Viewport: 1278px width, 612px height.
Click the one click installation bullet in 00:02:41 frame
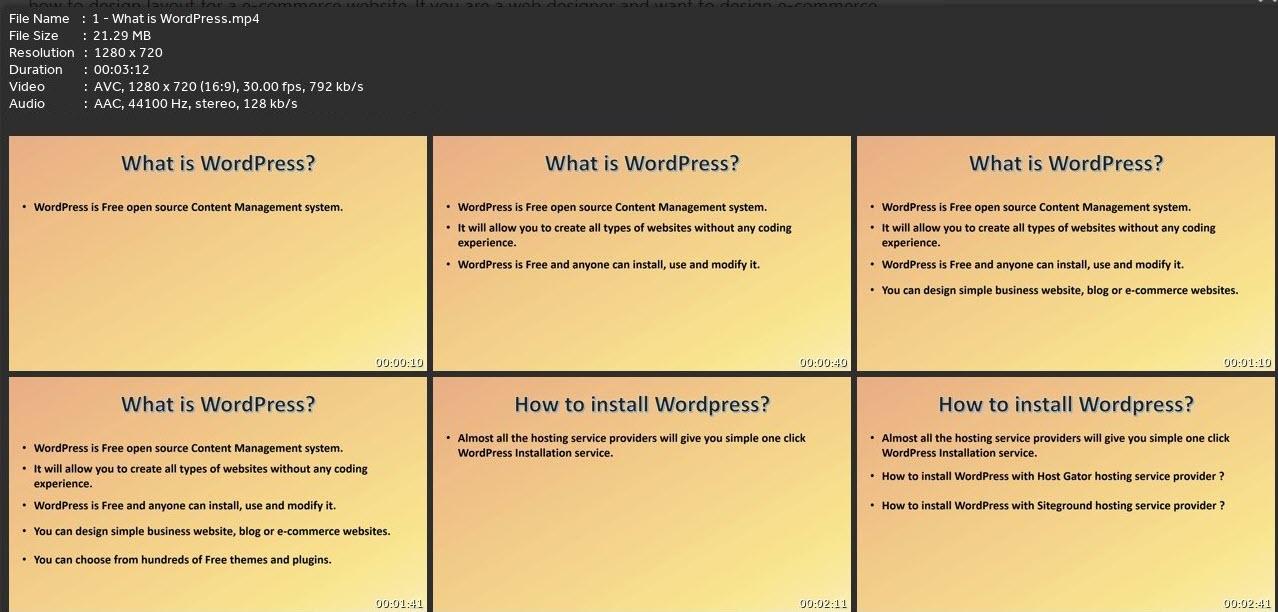pyautogui.click(x=1056, y=446)
